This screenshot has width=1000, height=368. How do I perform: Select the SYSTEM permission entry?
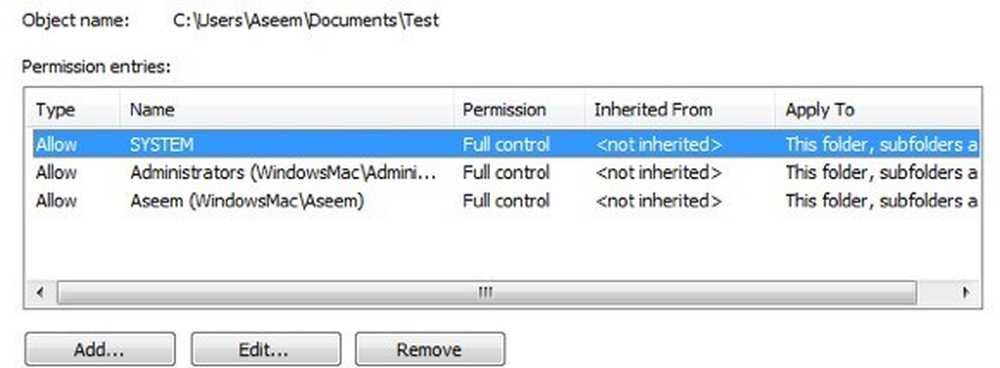pyautogui.click(x=506, y=144)
